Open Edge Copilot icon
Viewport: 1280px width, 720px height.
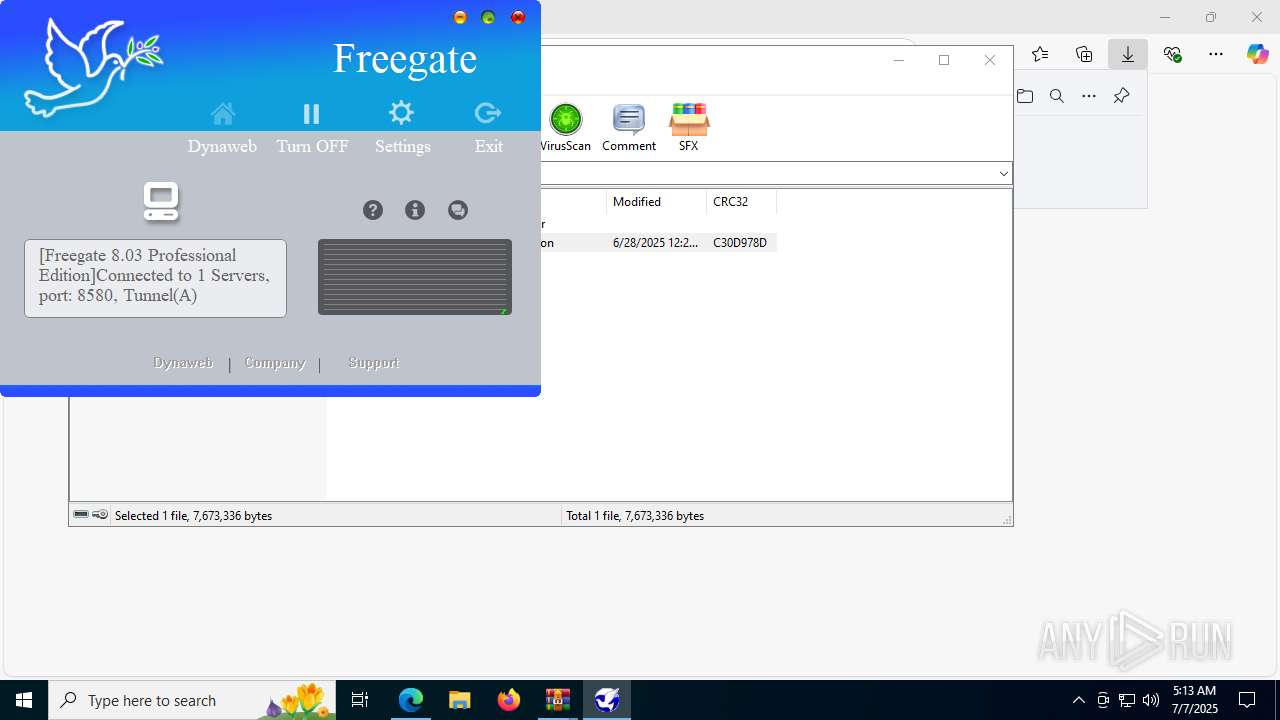[x=1258, y=54]
